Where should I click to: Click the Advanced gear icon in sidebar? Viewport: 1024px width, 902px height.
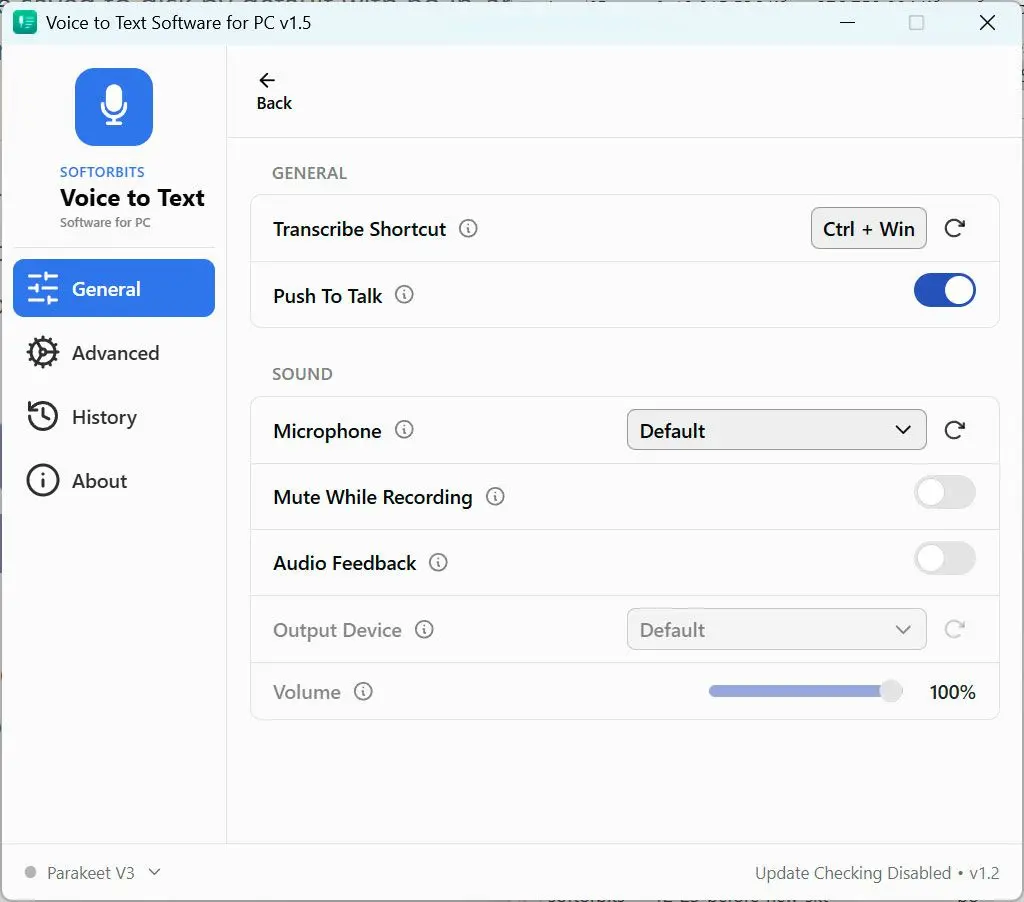coord(43,353)
